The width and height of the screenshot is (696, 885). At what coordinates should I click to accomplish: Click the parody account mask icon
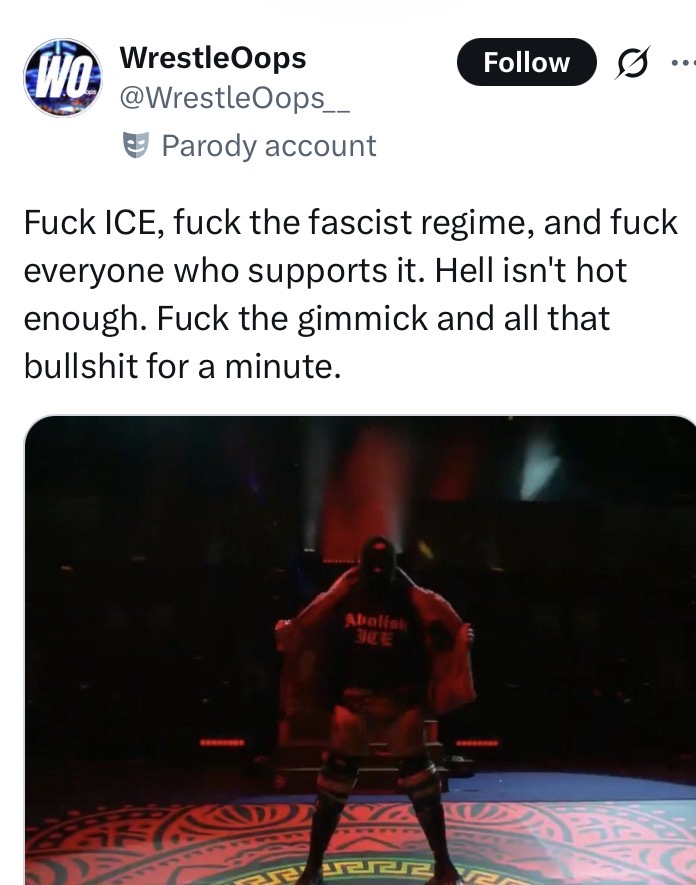(x=135, y=145)
